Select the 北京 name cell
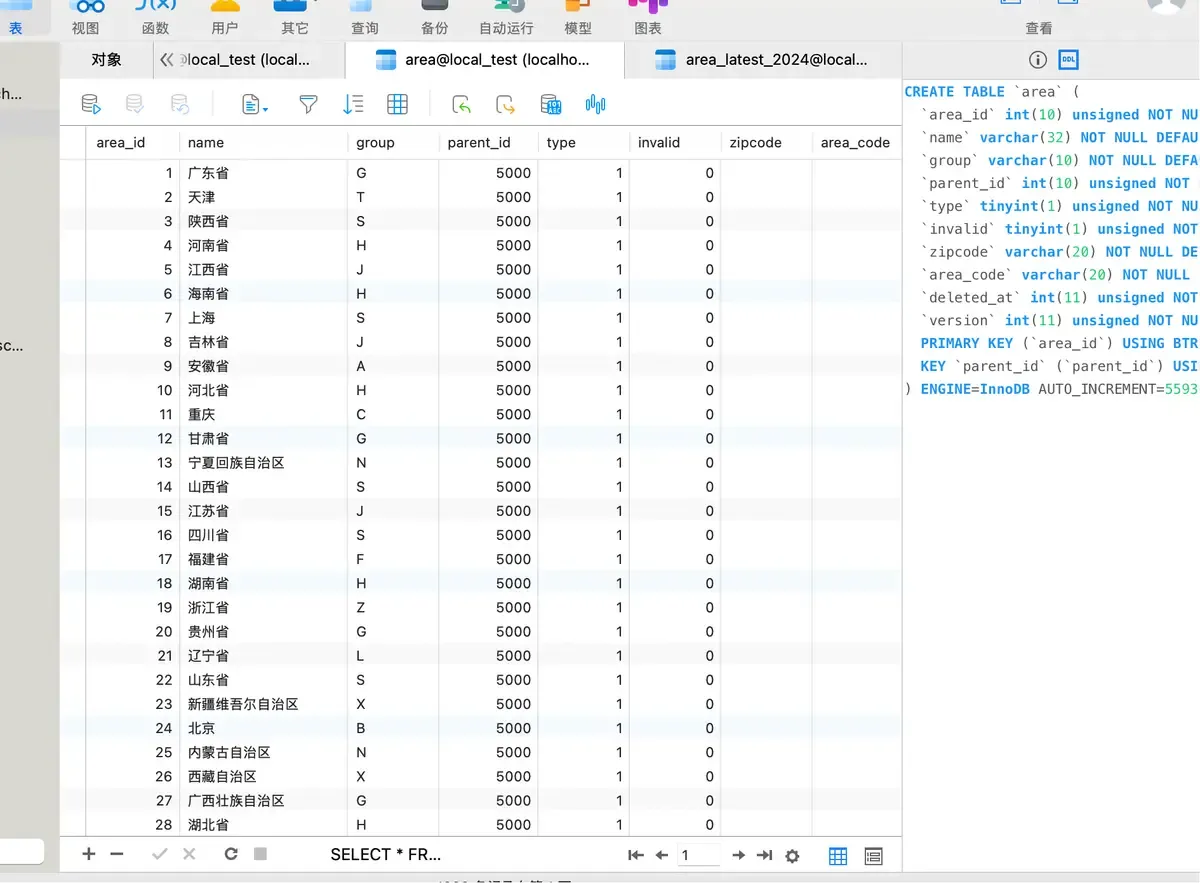Image resolution: width=1200 pixels, height=883 pixels. (x=264, y=728)
